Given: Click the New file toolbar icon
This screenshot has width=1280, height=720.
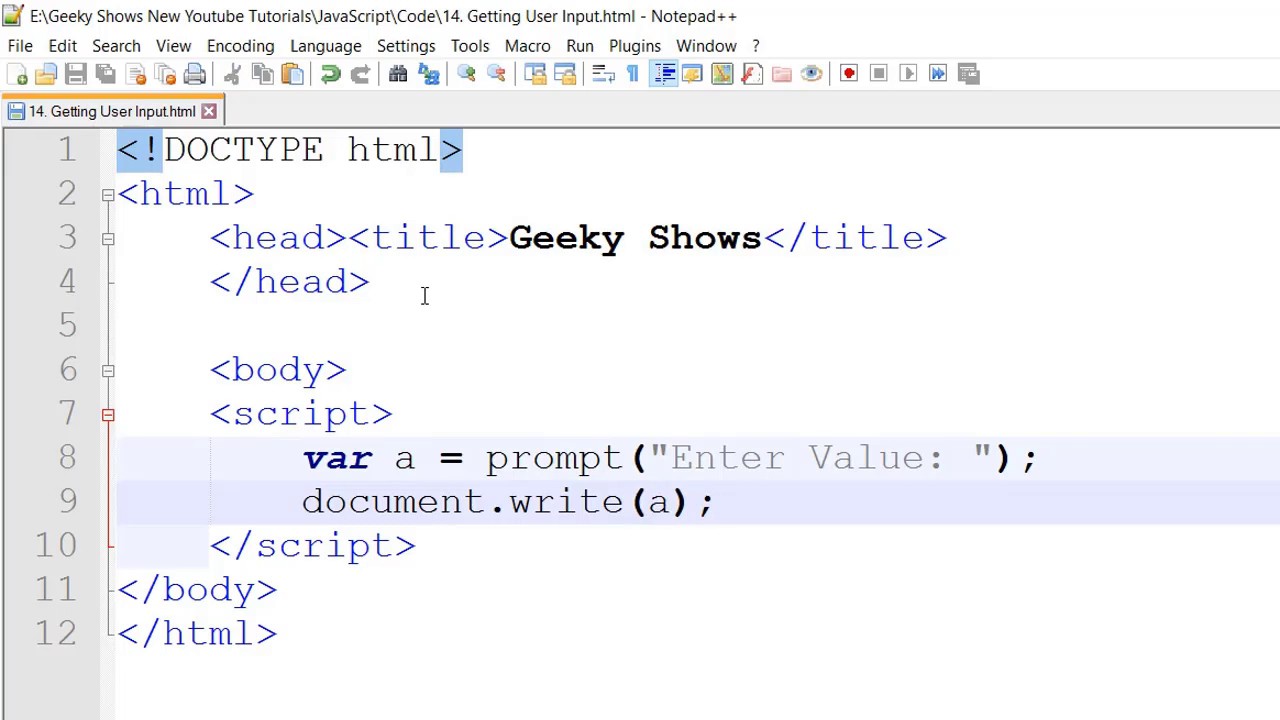Looking at the screenshot, I should pyautogui.click(x=17, y=74).
